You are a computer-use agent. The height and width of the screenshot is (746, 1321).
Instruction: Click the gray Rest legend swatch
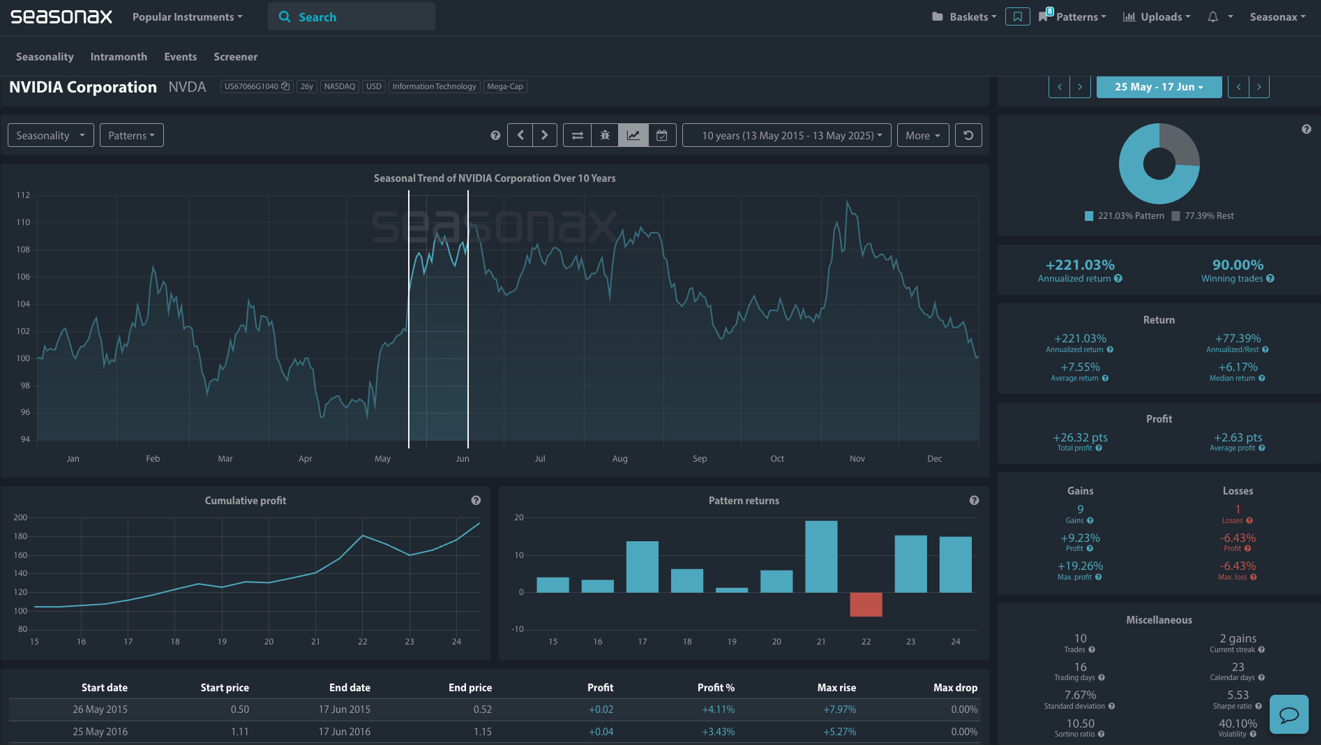(1176, 216)
